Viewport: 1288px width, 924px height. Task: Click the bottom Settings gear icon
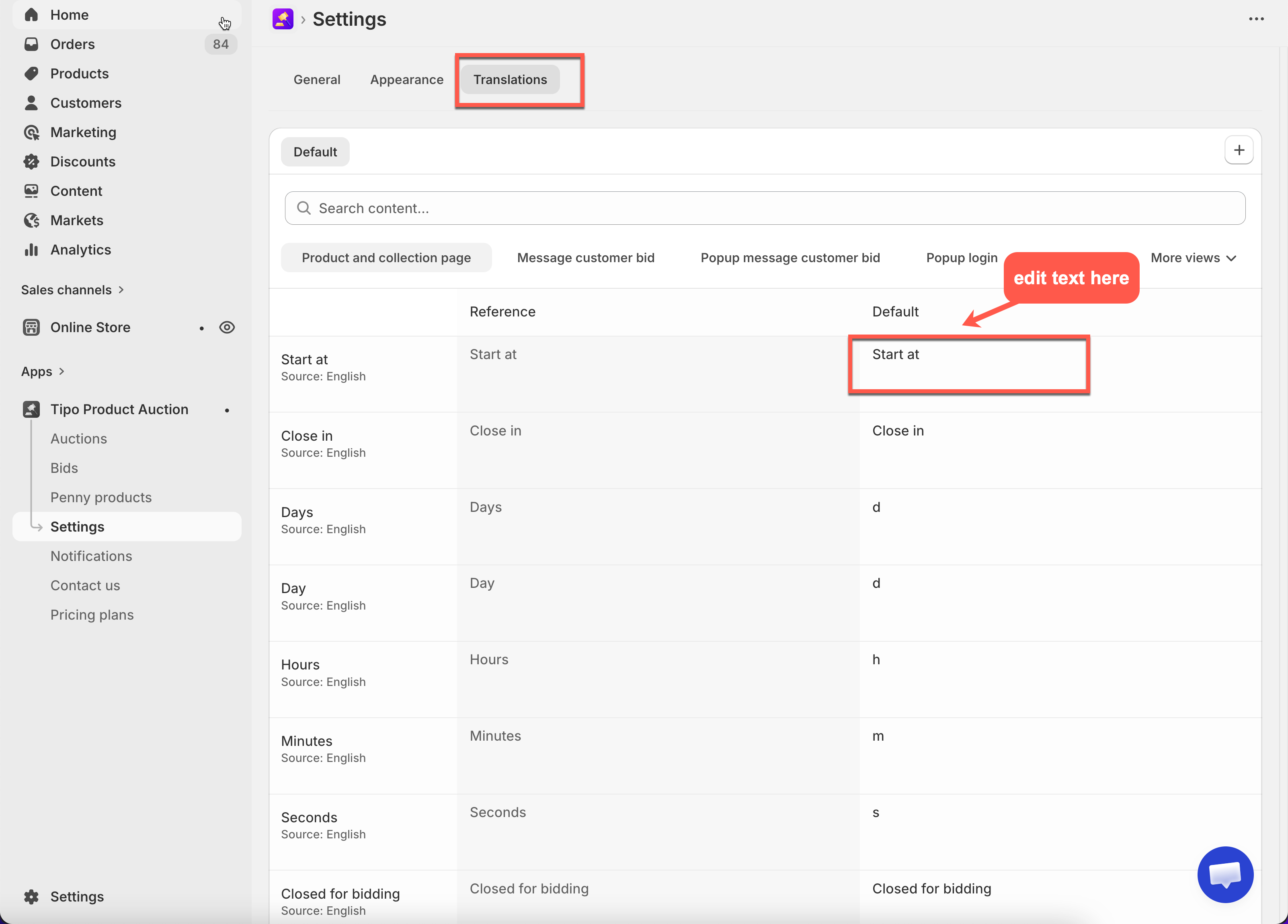[31, 896]
